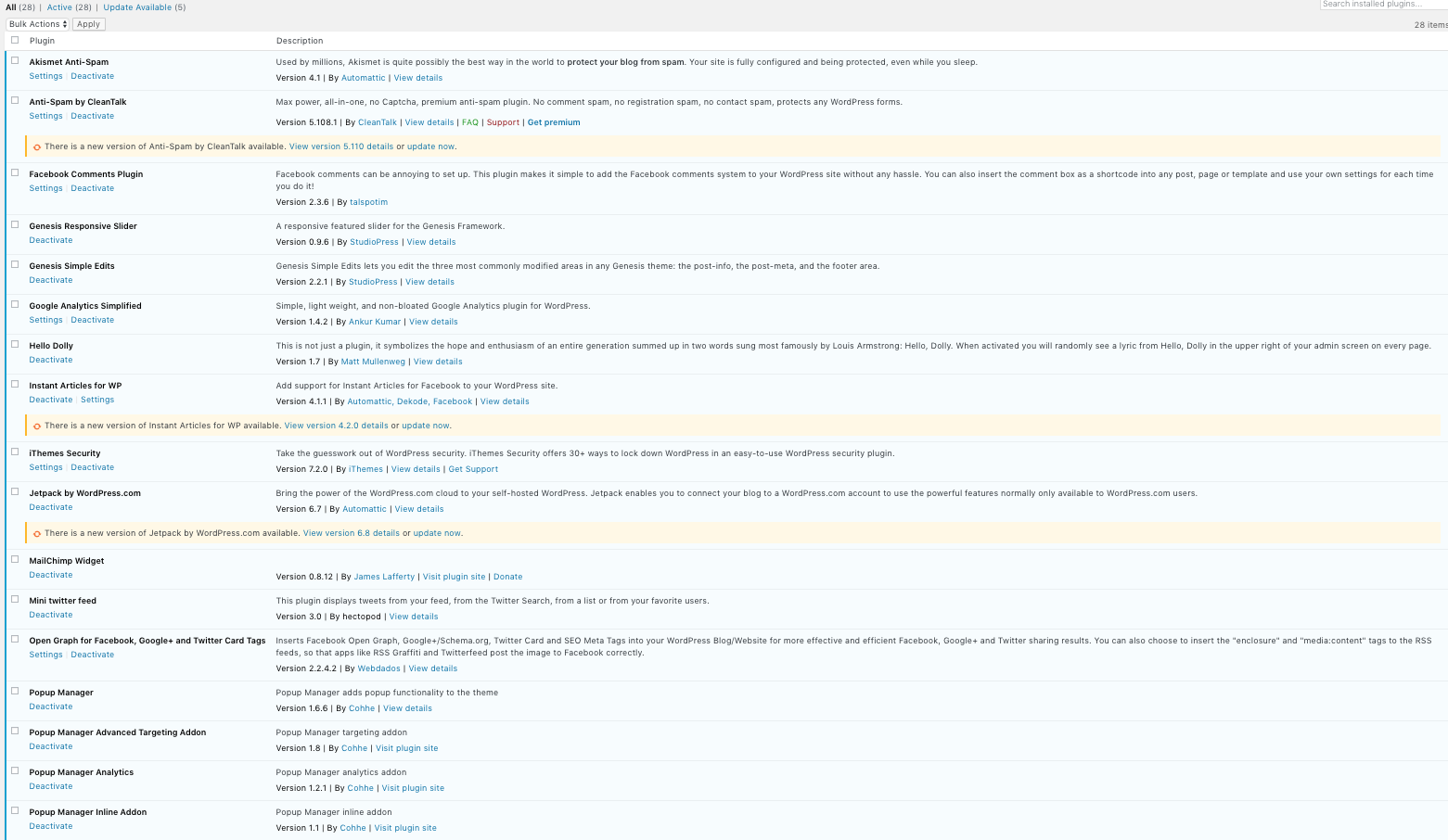
Task: View version 6.8 details for Jetpack
Action: pyautogui.click(x=352, y=533)
